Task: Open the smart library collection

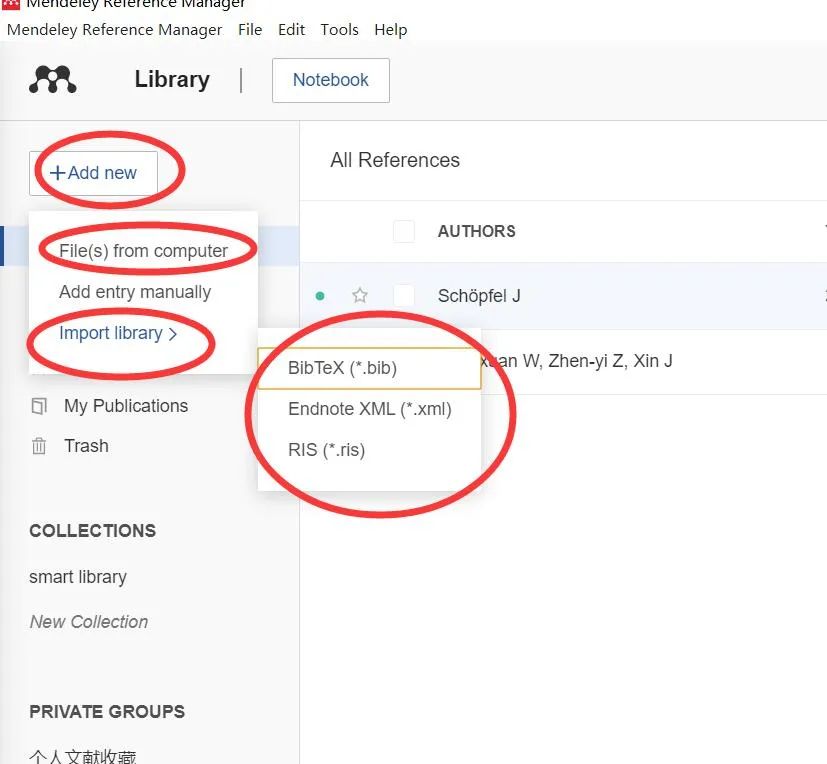Action: pyautogui.click(x=78, y=577)
